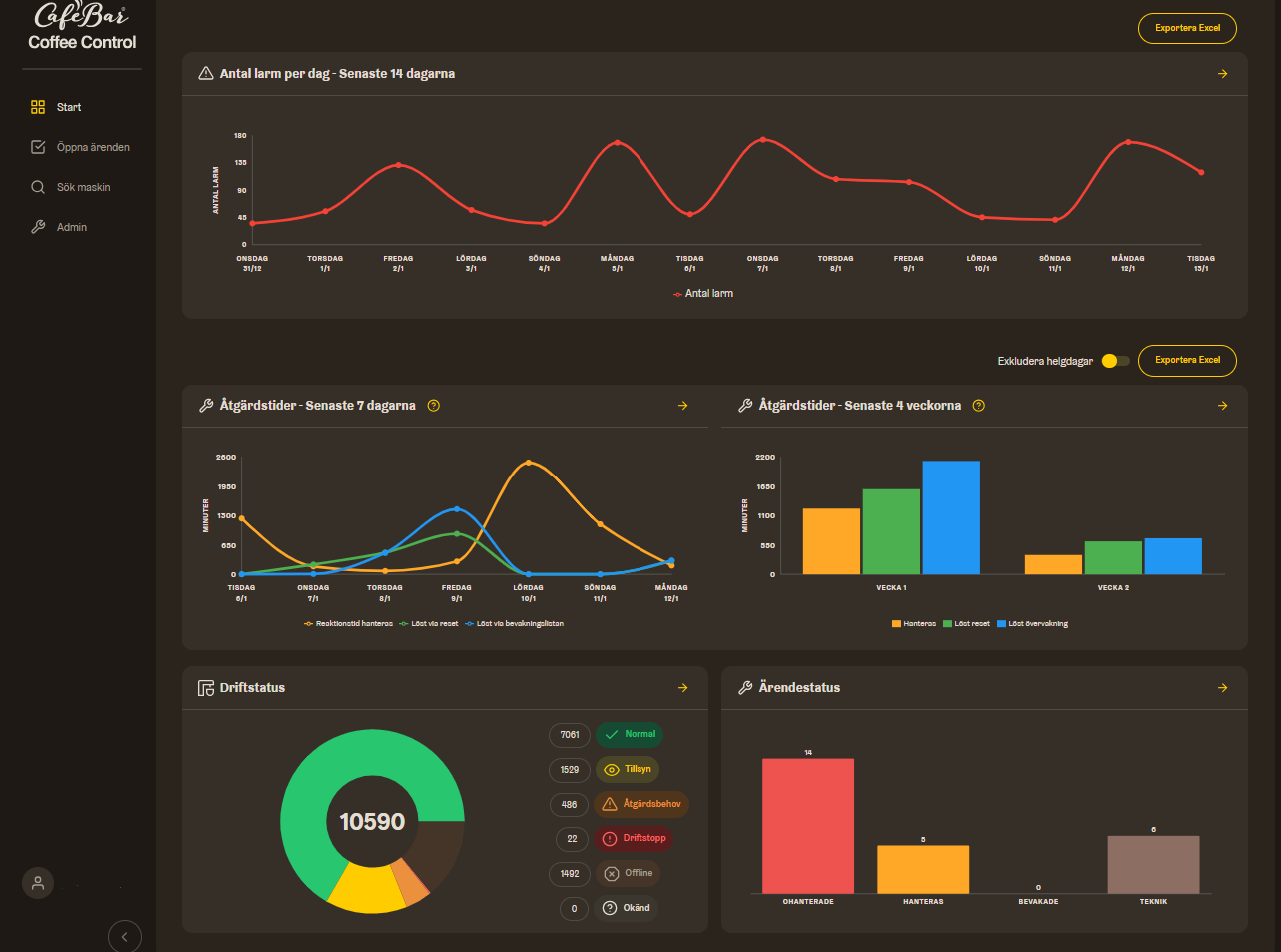This screenshot has height=952, width=1281.
Task: Click help icon beside Senaste 7 dagarna
Action: click(x=433, y=406)
